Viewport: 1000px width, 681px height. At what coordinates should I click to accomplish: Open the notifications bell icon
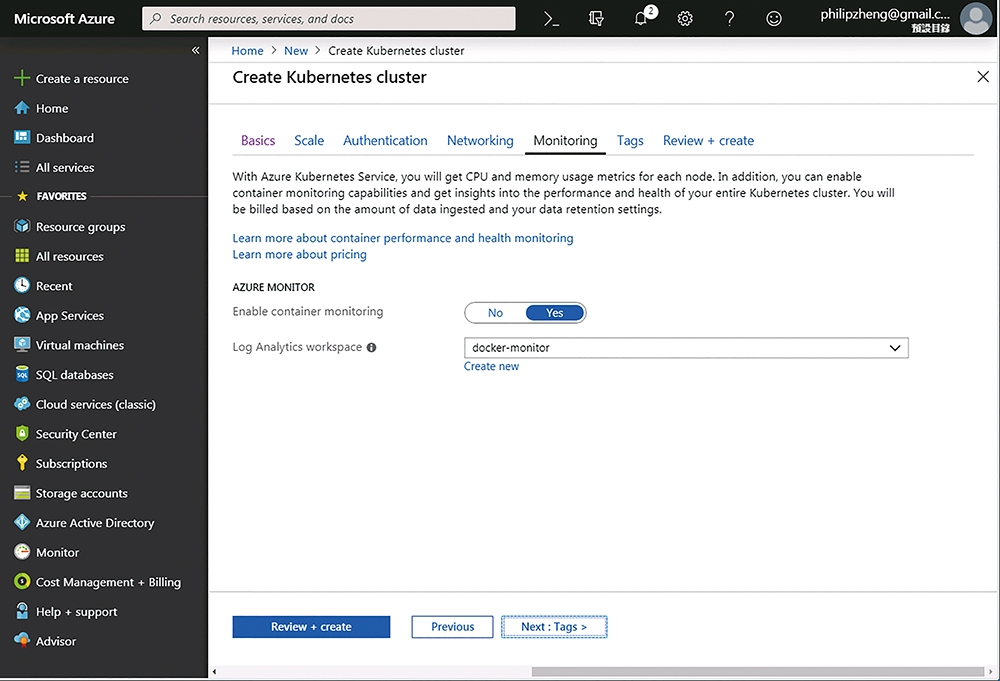641,18
